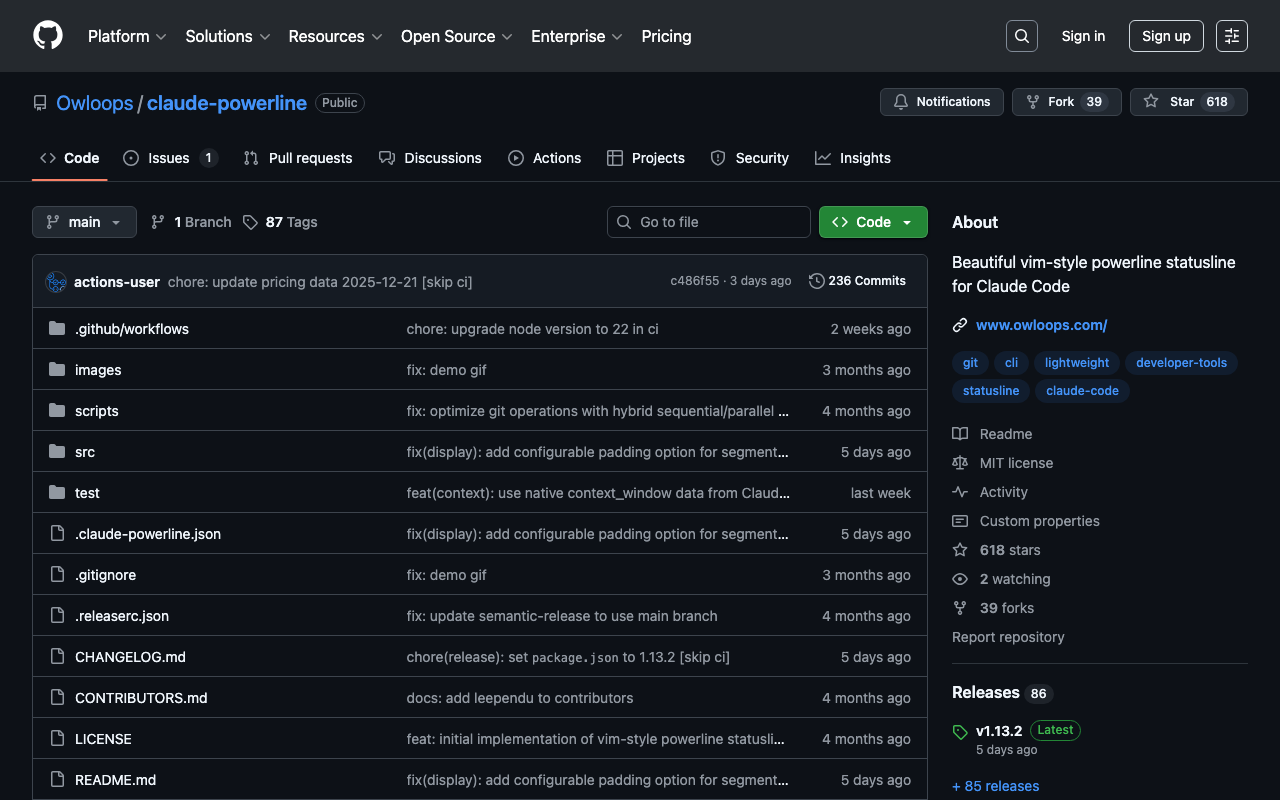This screenshot has height=800, width=1280.
Task: Open the search magnifier icon in header
Action: [1021, 36]
